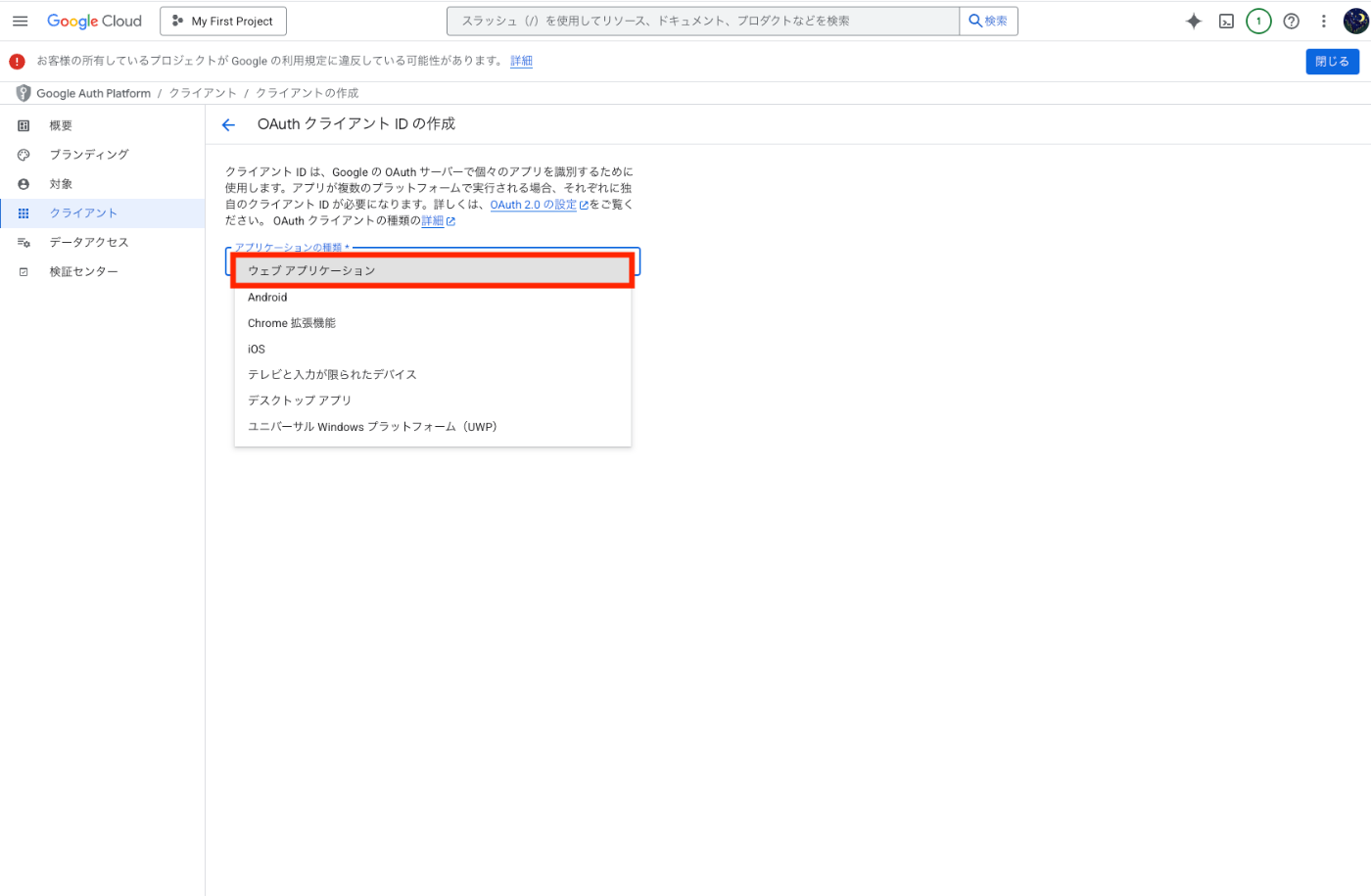
Task: Click the Google Cloud logo
Action: pos(94,21)
